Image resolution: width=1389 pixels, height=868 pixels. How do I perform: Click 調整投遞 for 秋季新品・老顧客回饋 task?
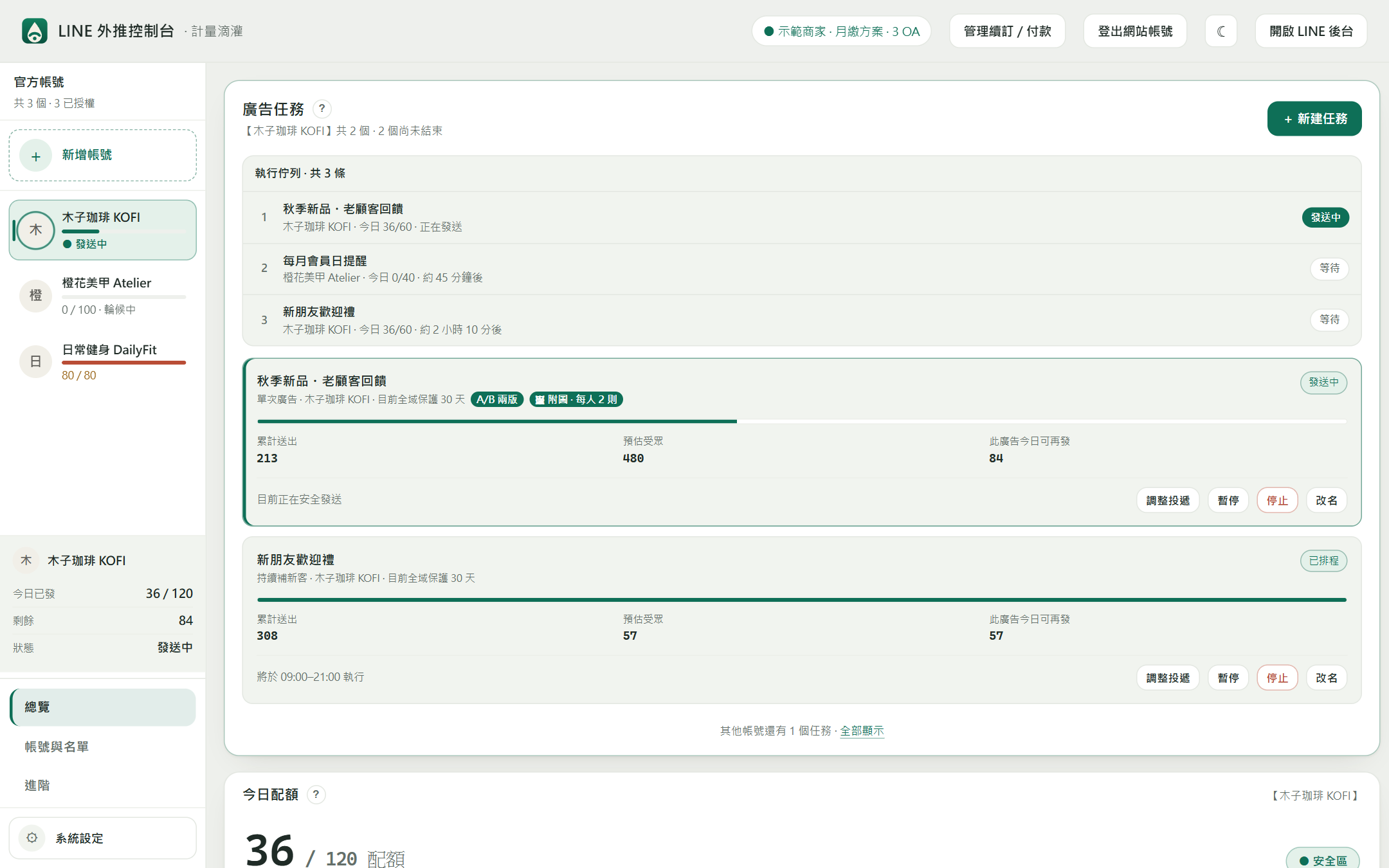[x=1168, y=500]
